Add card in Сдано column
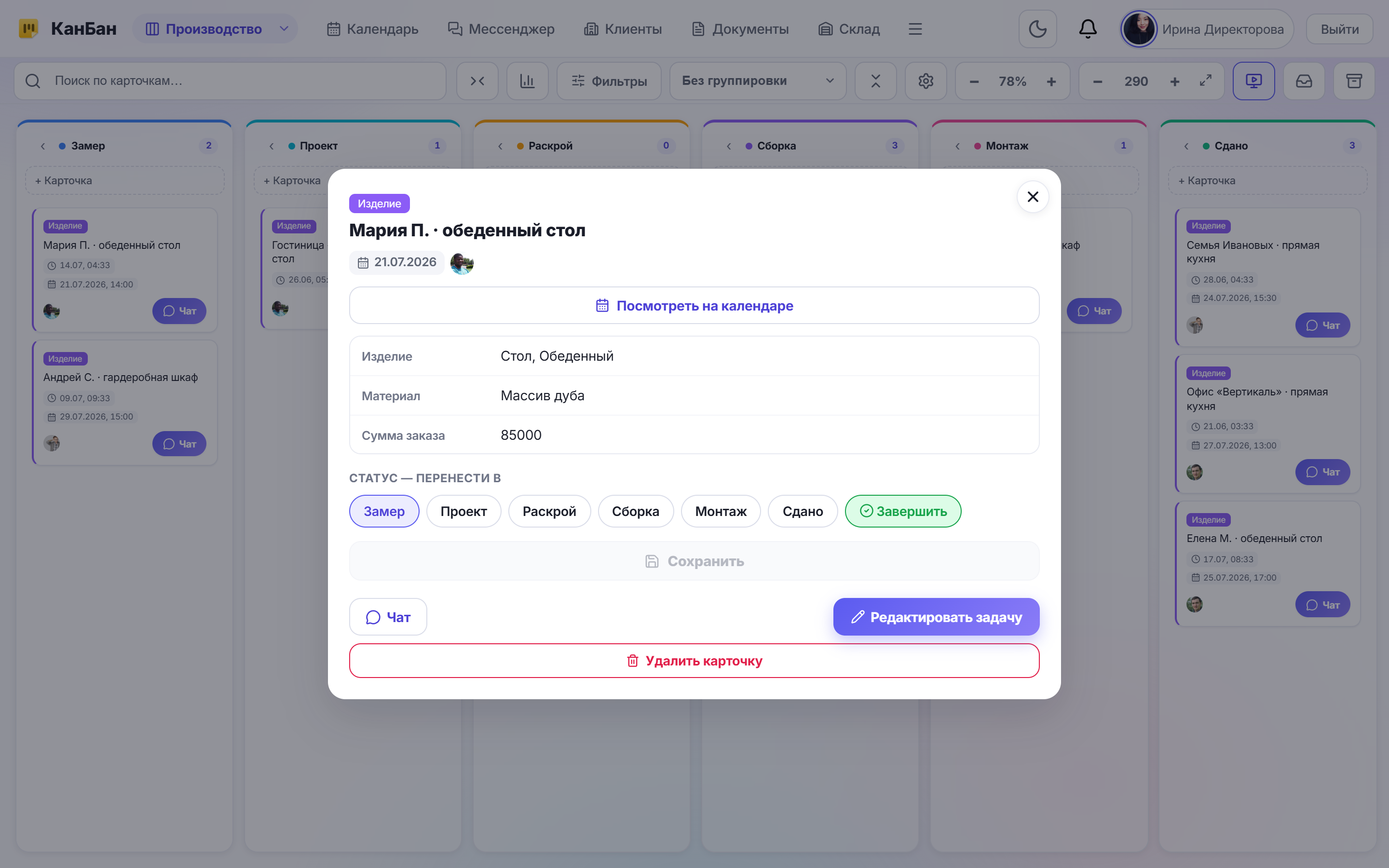1389x868 pixels. 1267,180
